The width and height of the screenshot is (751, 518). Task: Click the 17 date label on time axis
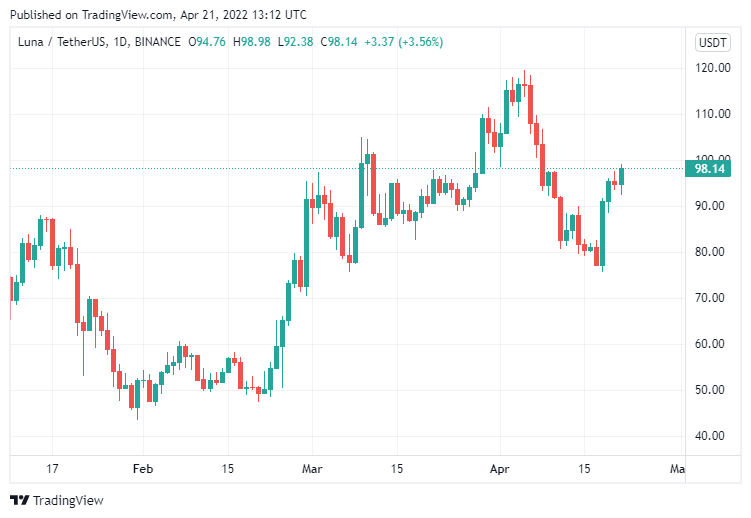click(53, 468)
